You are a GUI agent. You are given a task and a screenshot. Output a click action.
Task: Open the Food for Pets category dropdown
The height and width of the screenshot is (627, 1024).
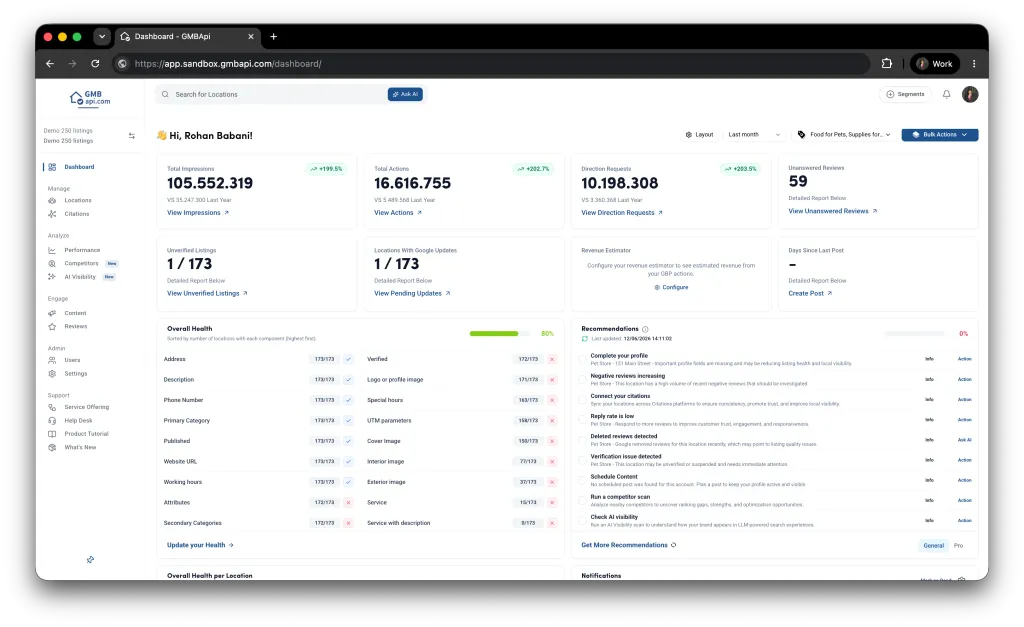click(843, 135)
